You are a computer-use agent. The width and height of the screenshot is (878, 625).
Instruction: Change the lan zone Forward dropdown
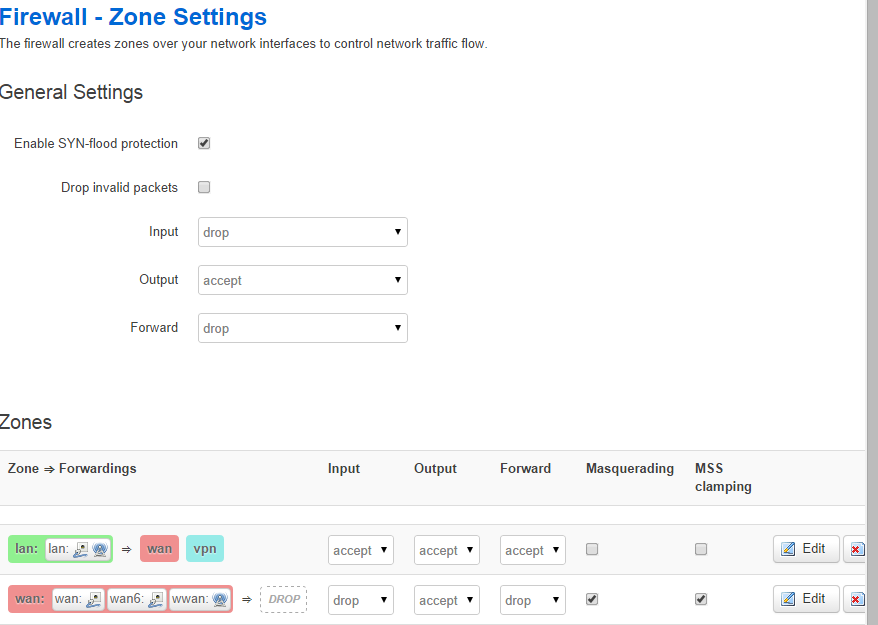(x=532, y=550)
